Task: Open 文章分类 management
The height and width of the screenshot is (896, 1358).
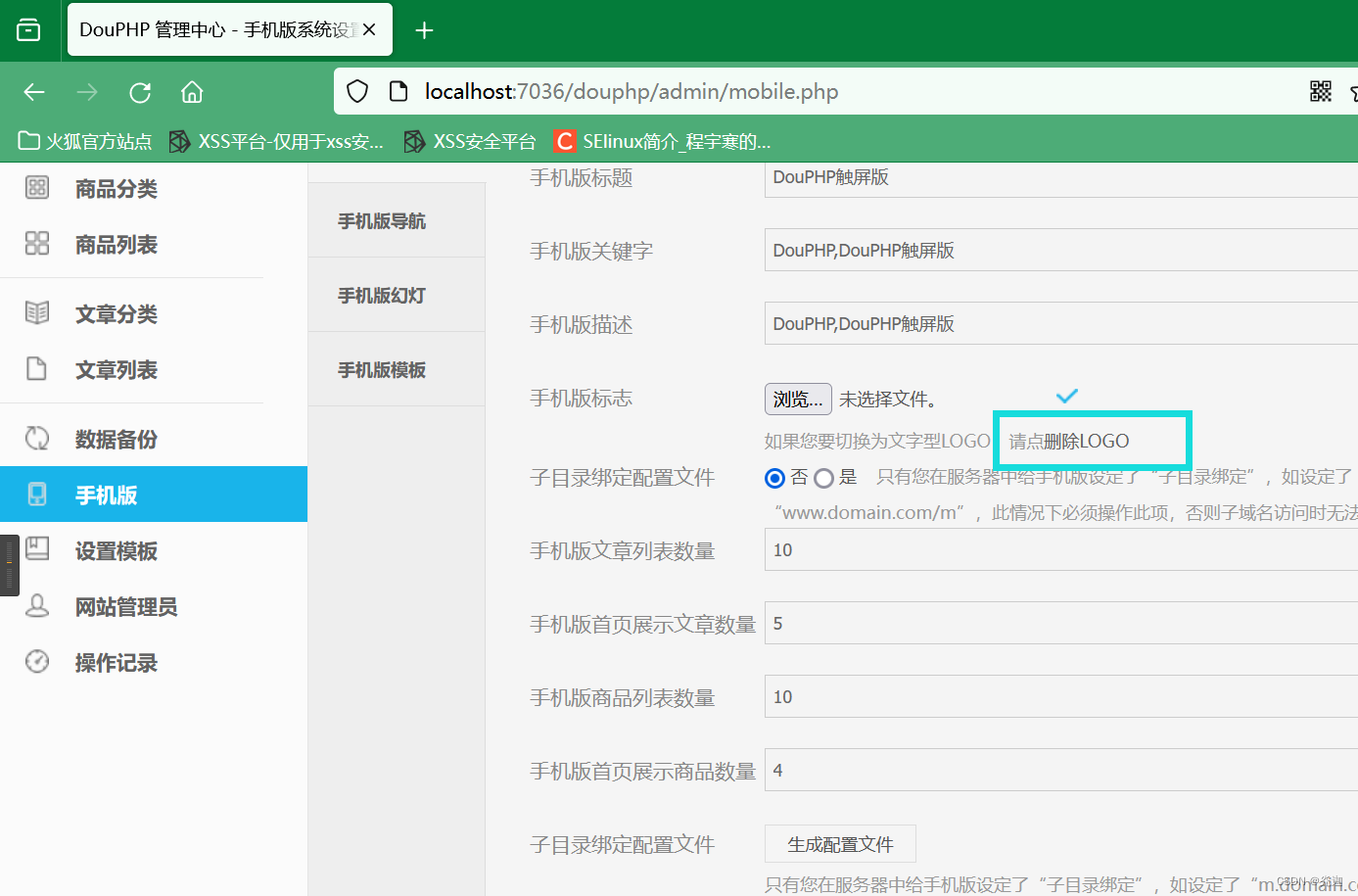Action: (x=118, y=313)
